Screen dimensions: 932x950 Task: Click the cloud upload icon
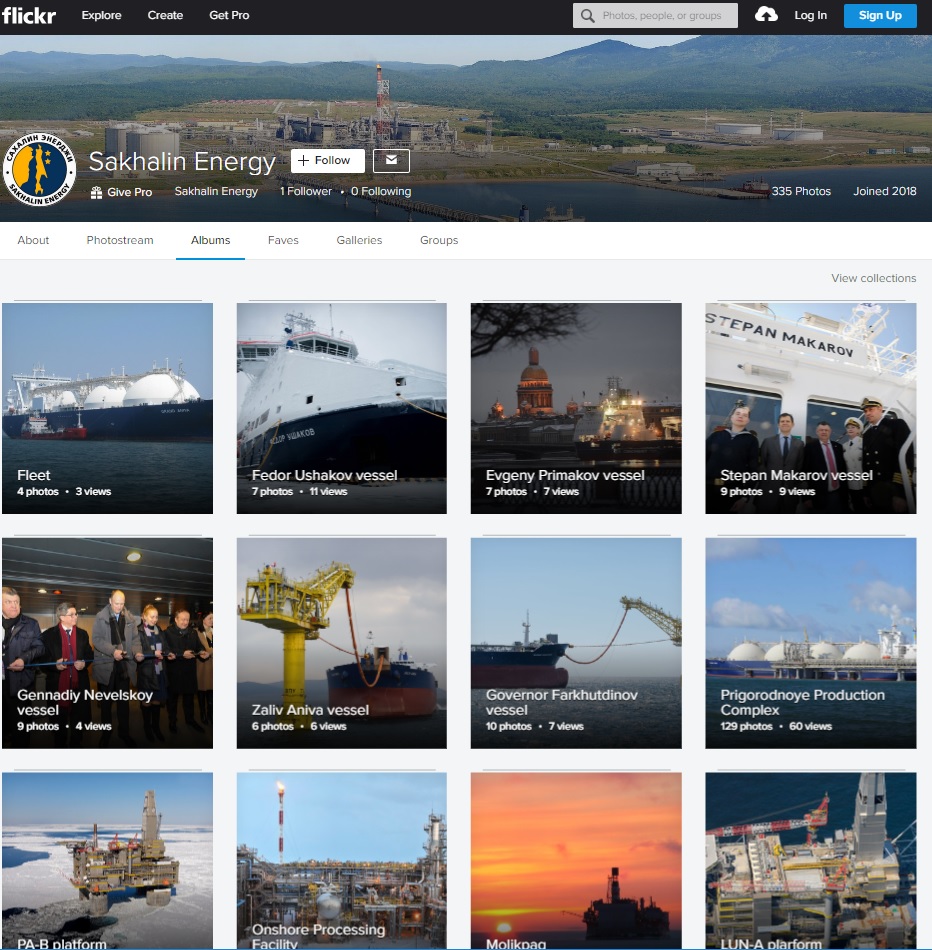point(766,15)
